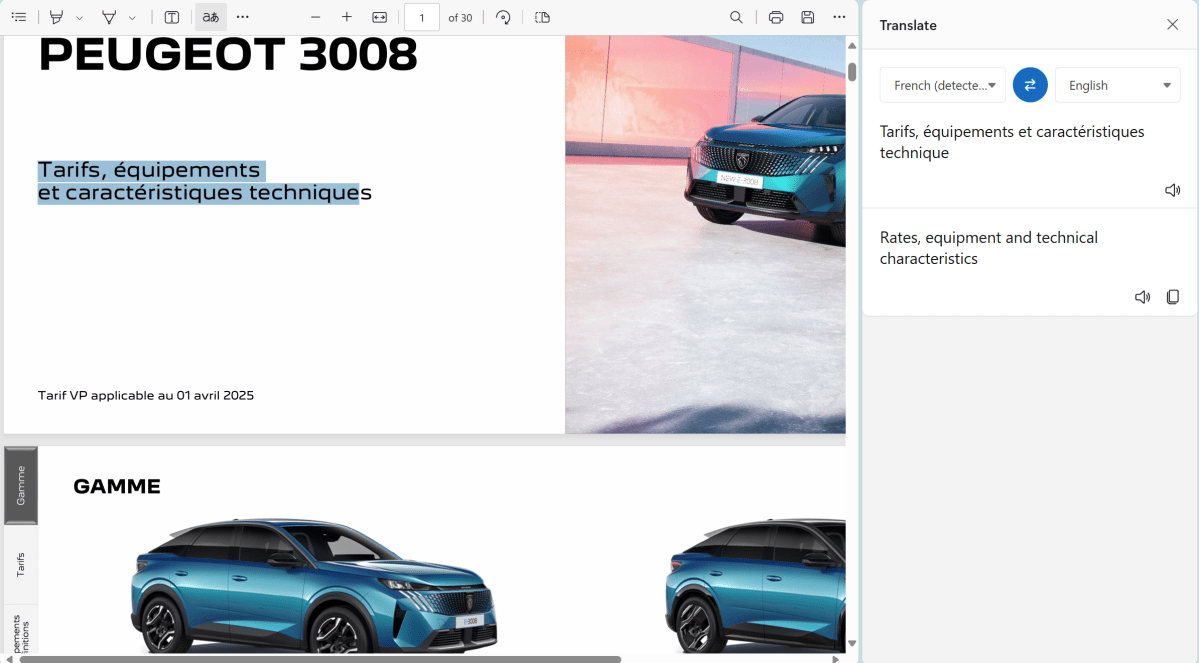Viewport: 1199px width, 663px height.
Task: Click the page number input field
Action: [421, 18]
